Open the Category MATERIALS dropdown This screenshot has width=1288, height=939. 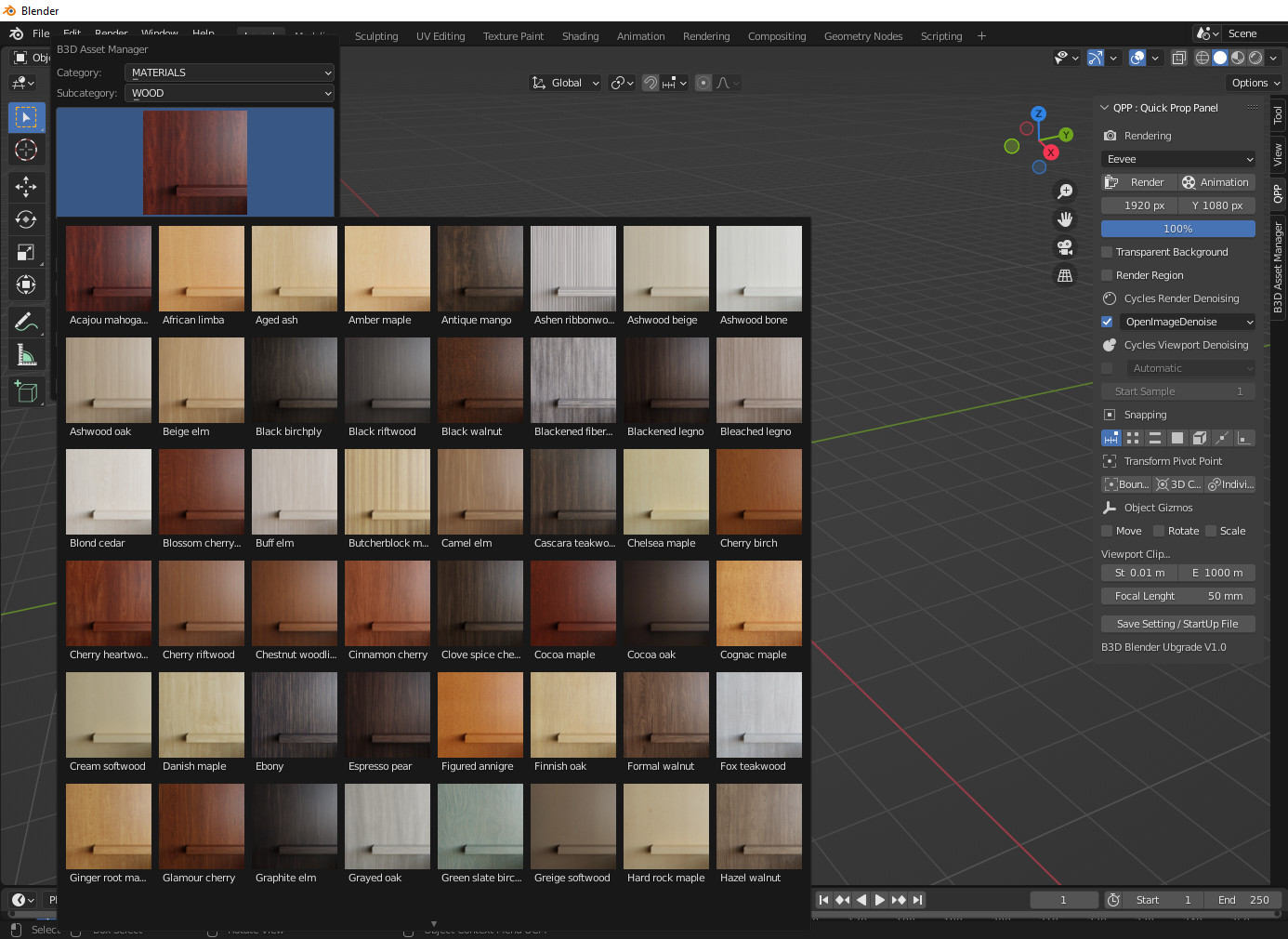(230, 73)
